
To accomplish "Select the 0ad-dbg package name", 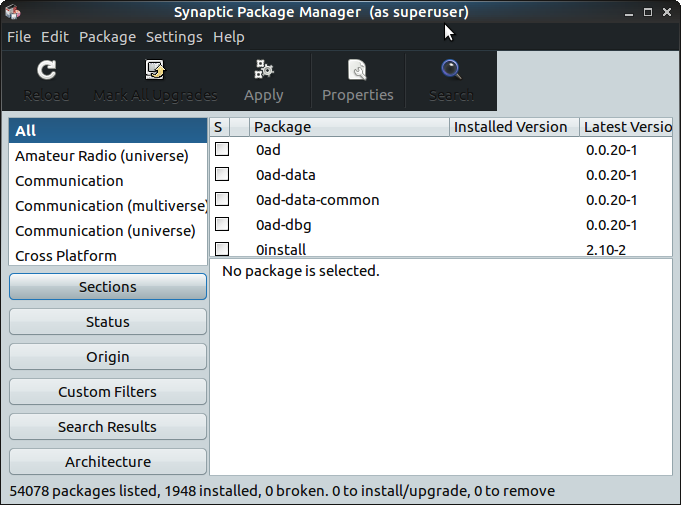I will 284,225.
